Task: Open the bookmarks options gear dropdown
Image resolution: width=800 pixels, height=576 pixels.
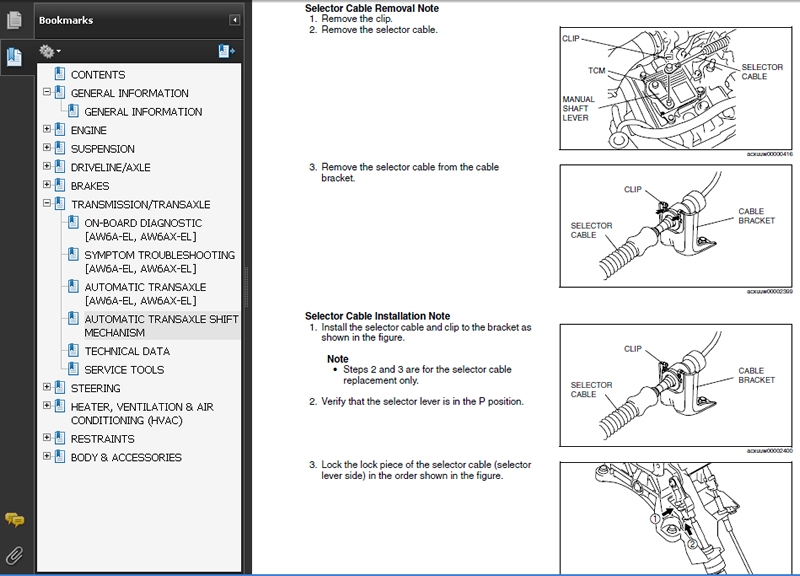Action: 49,51
